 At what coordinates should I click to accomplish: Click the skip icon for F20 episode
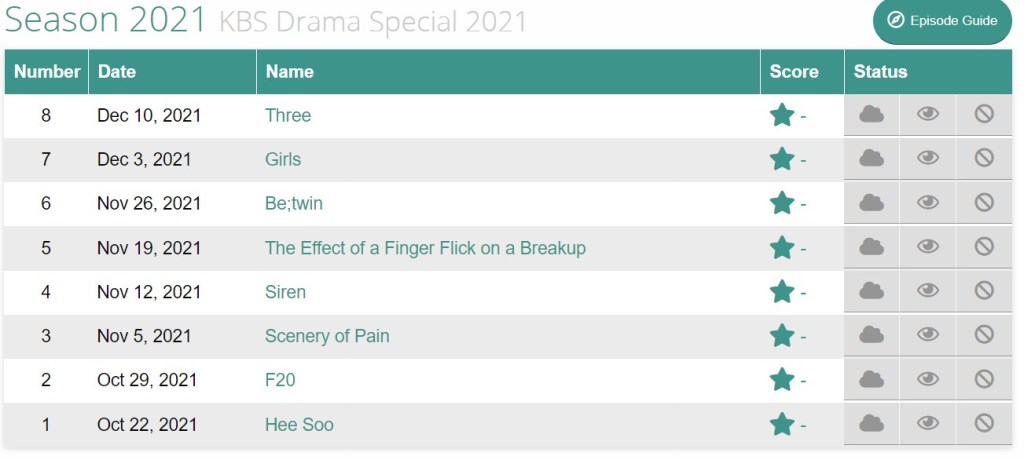tap(984, 380)
